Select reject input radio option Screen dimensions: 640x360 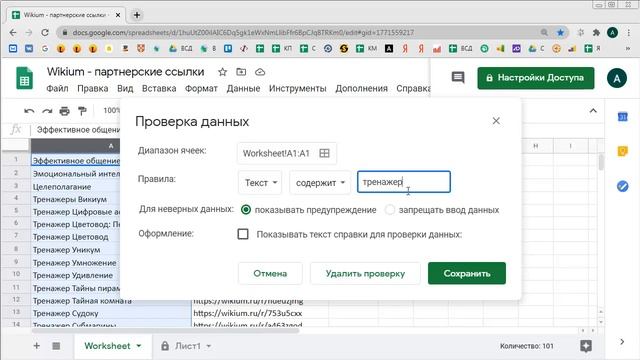point(390,210)
